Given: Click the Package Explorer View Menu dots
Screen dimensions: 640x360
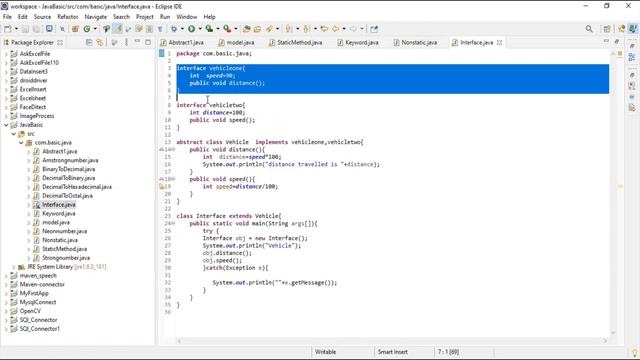Looking at the screenshot, I should click(x=127, y=42).
